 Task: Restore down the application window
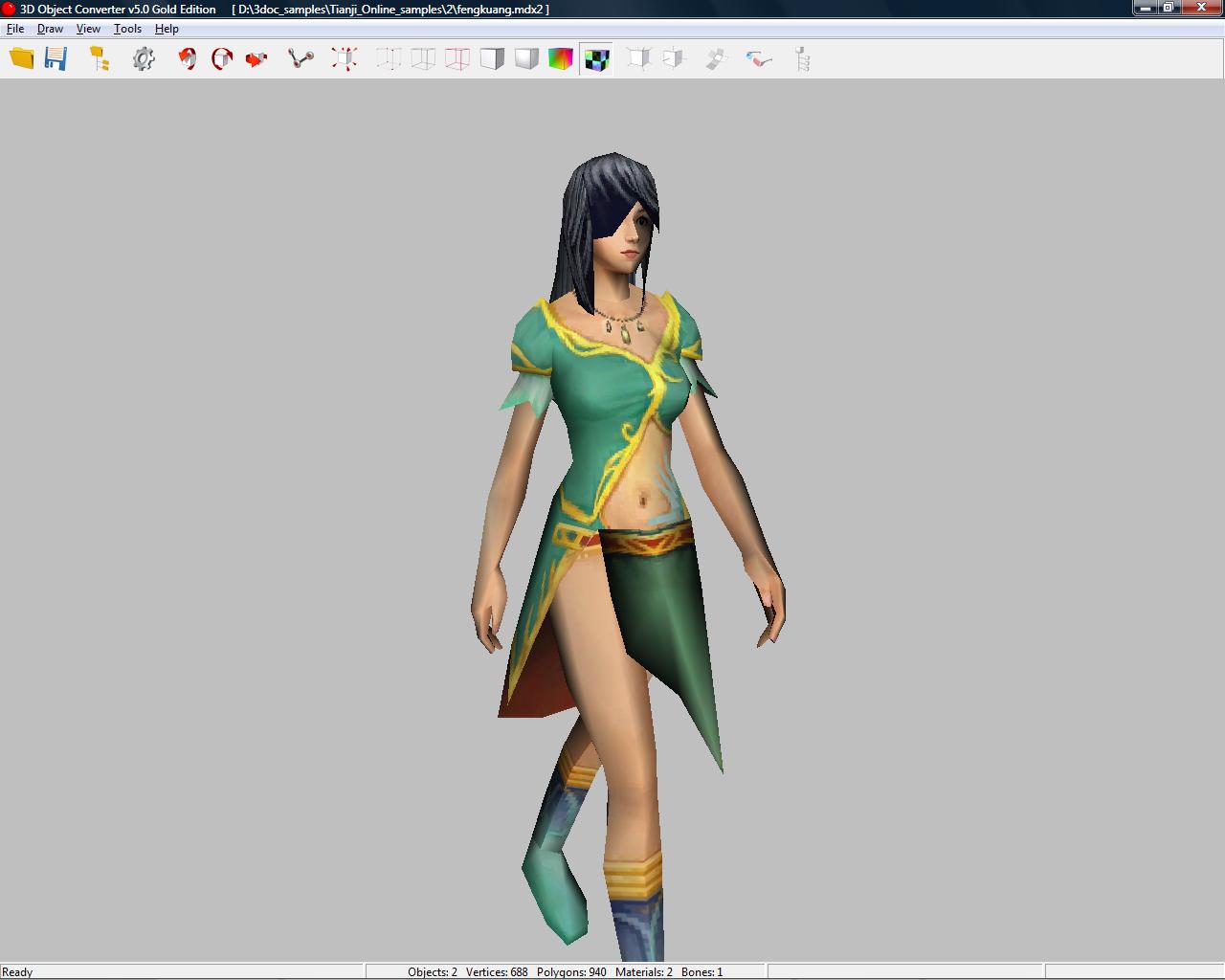pyautogui.click(x=1169, y=8)
